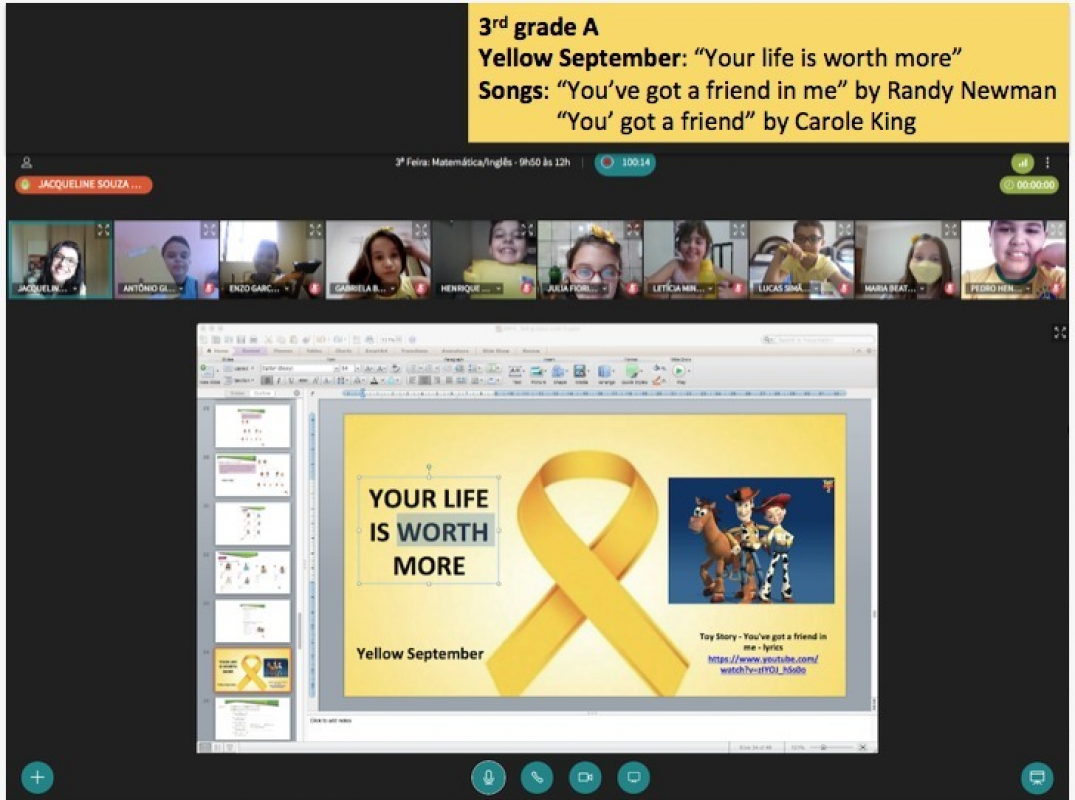The width and height of the screenshot is (1075, 800).
Task: Mute the microphone button
Action: [488, 777]
